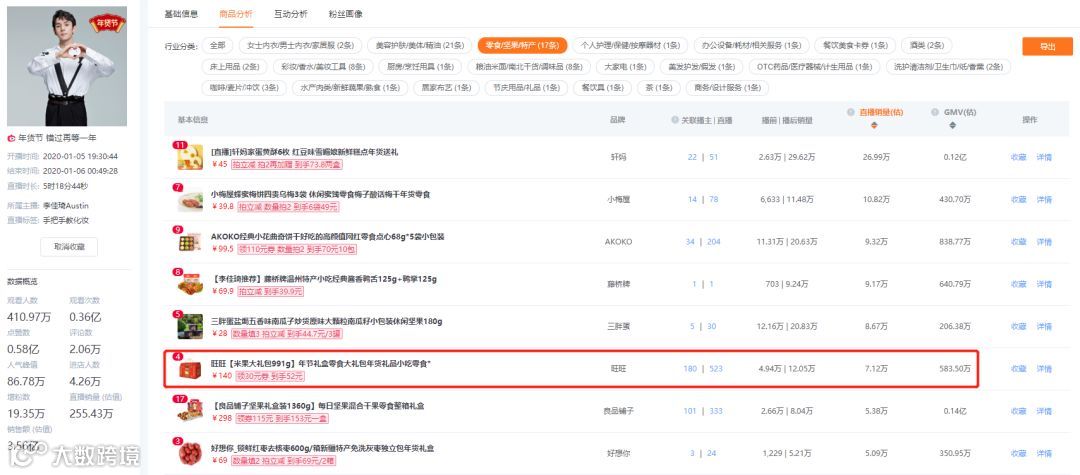Open 好想你 red date thumbnail

click(190, 454)
